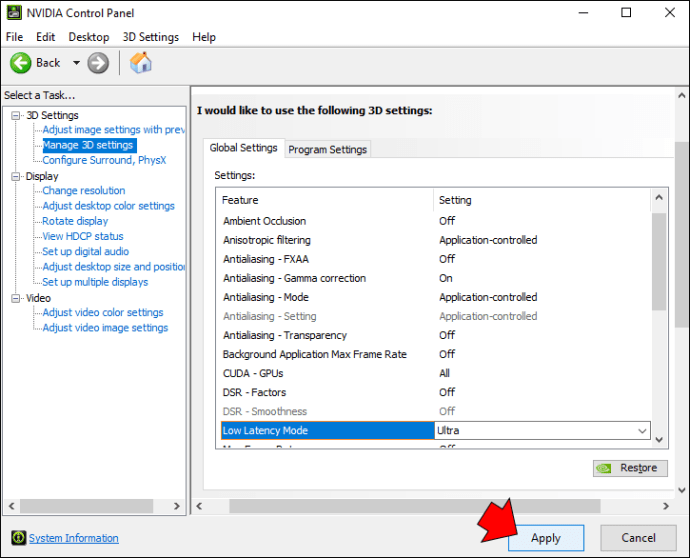The height and width of the screenshot is (558, 690).
Task: Select Background Application Max Frame Rate row
Action: (x=435, y=354)
